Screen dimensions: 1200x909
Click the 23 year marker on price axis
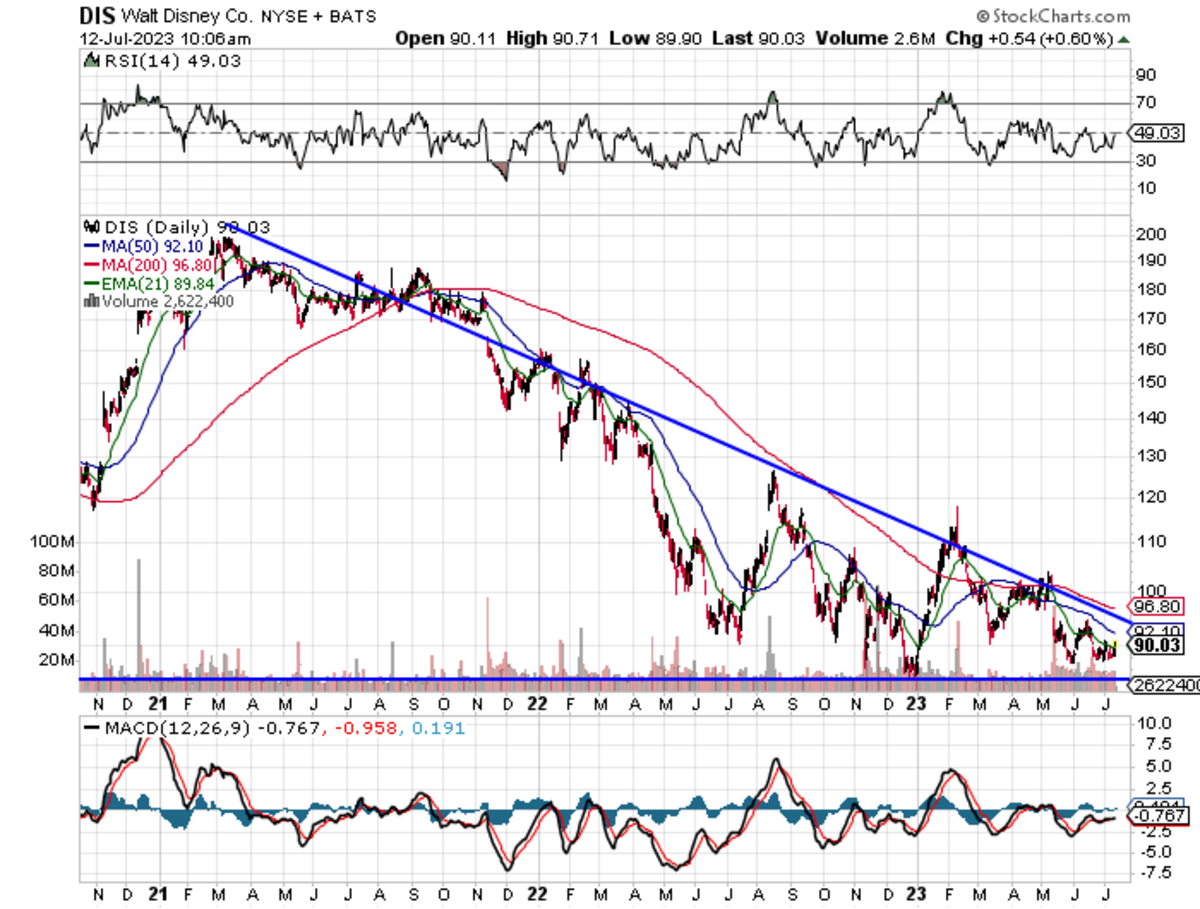click(x=919, y=704)
